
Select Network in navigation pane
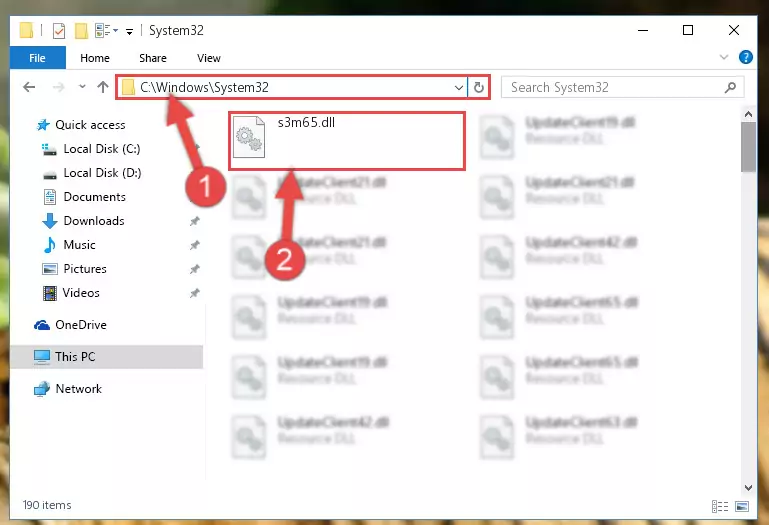point(68,389)
